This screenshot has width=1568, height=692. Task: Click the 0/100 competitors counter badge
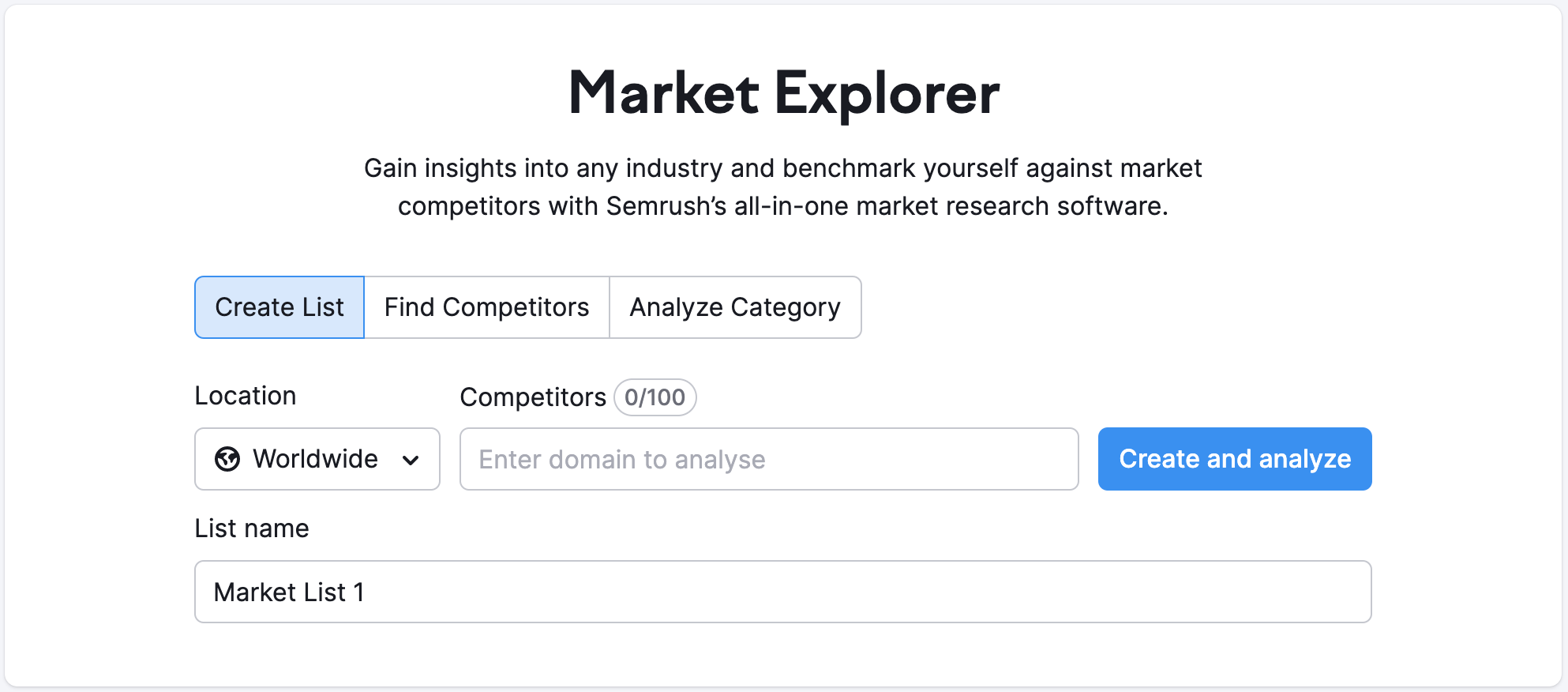[x=655, y=397]
